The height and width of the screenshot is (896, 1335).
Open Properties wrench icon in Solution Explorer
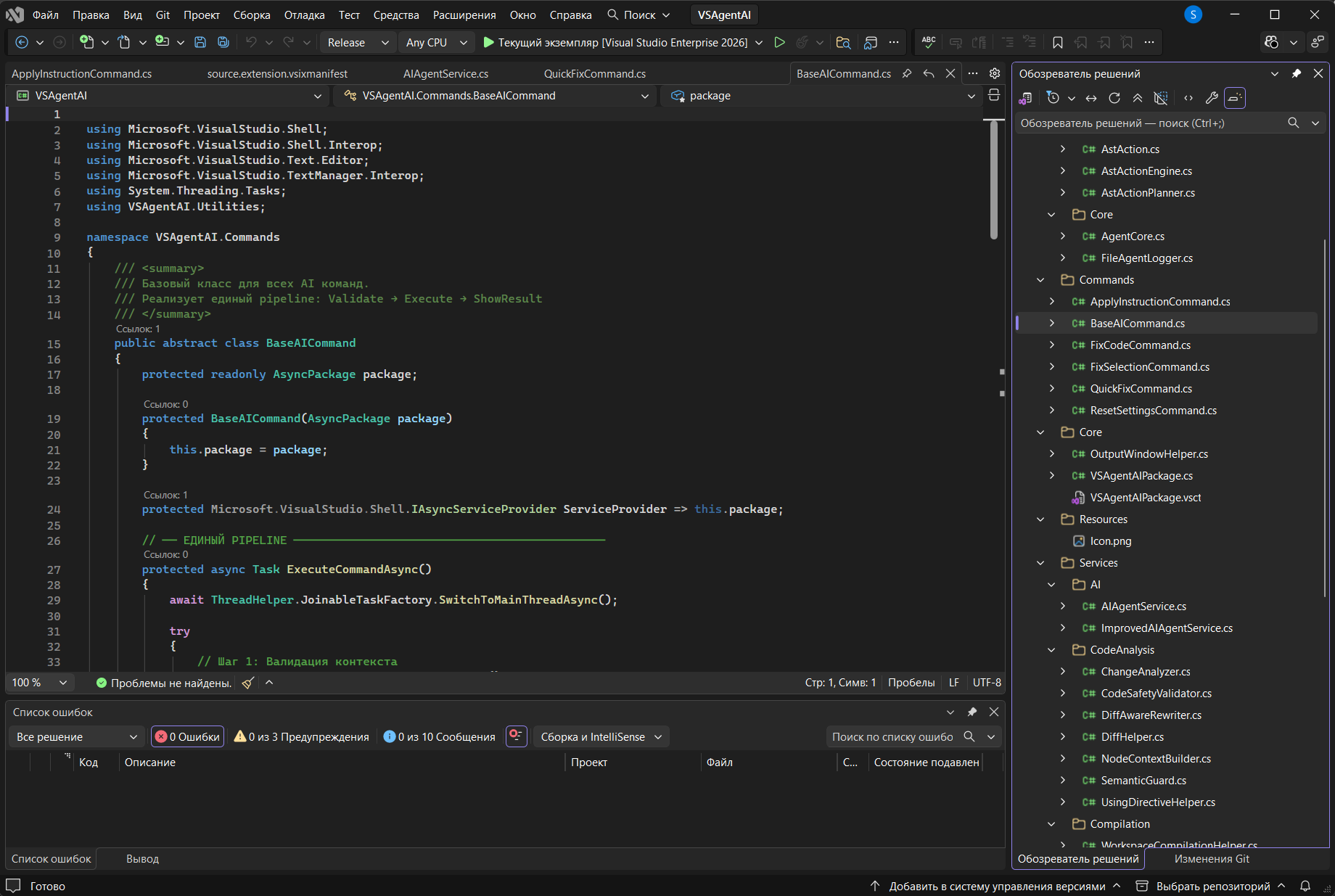tap(1212, 98)
